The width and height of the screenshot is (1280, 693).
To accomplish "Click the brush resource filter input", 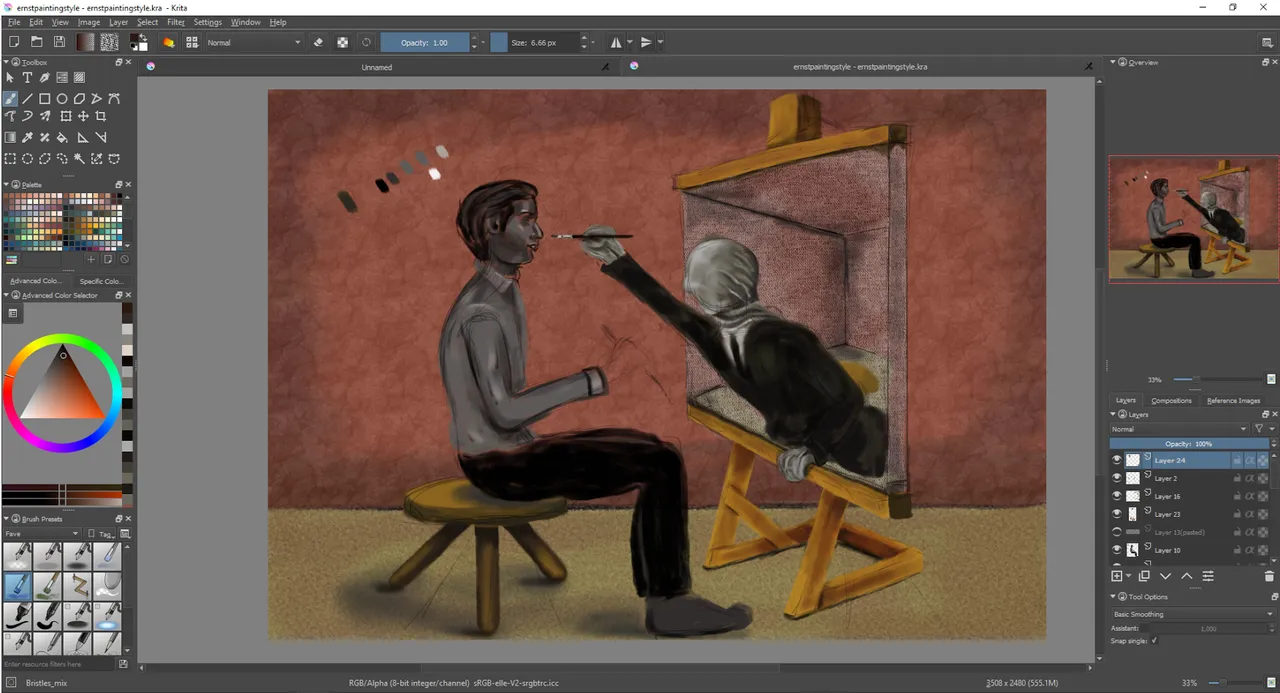I will [x=58, y=663].
